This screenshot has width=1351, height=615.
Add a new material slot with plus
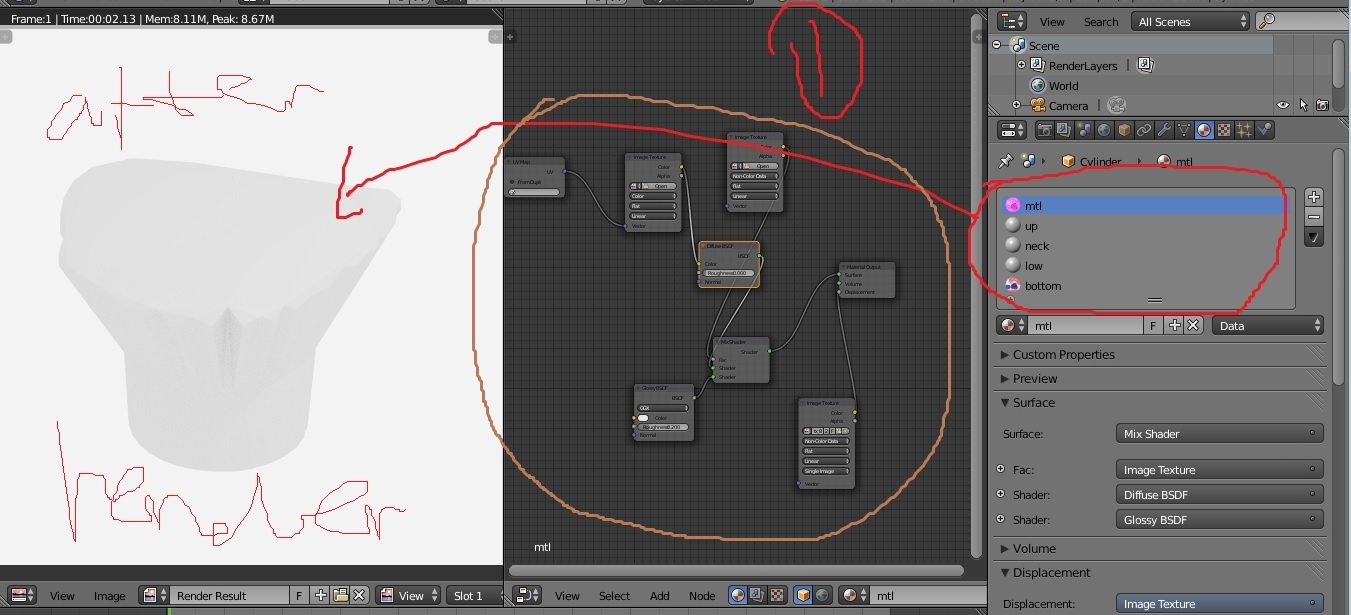[x=1314, y=197]
